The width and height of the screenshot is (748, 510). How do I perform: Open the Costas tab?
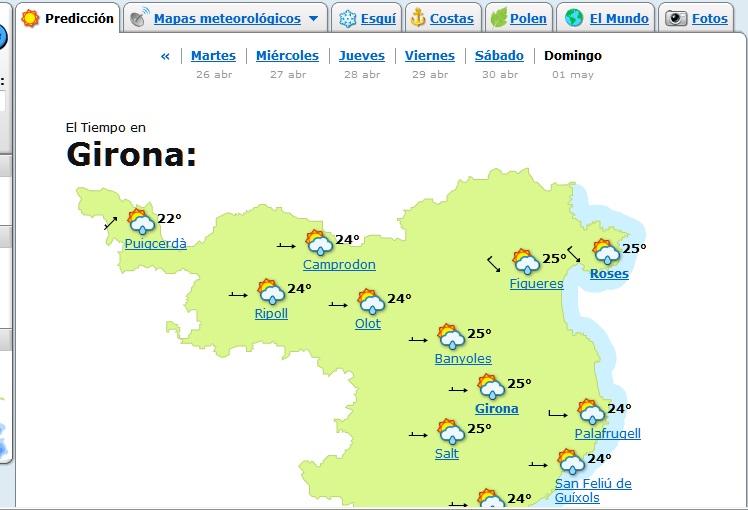tap(441, 19)
